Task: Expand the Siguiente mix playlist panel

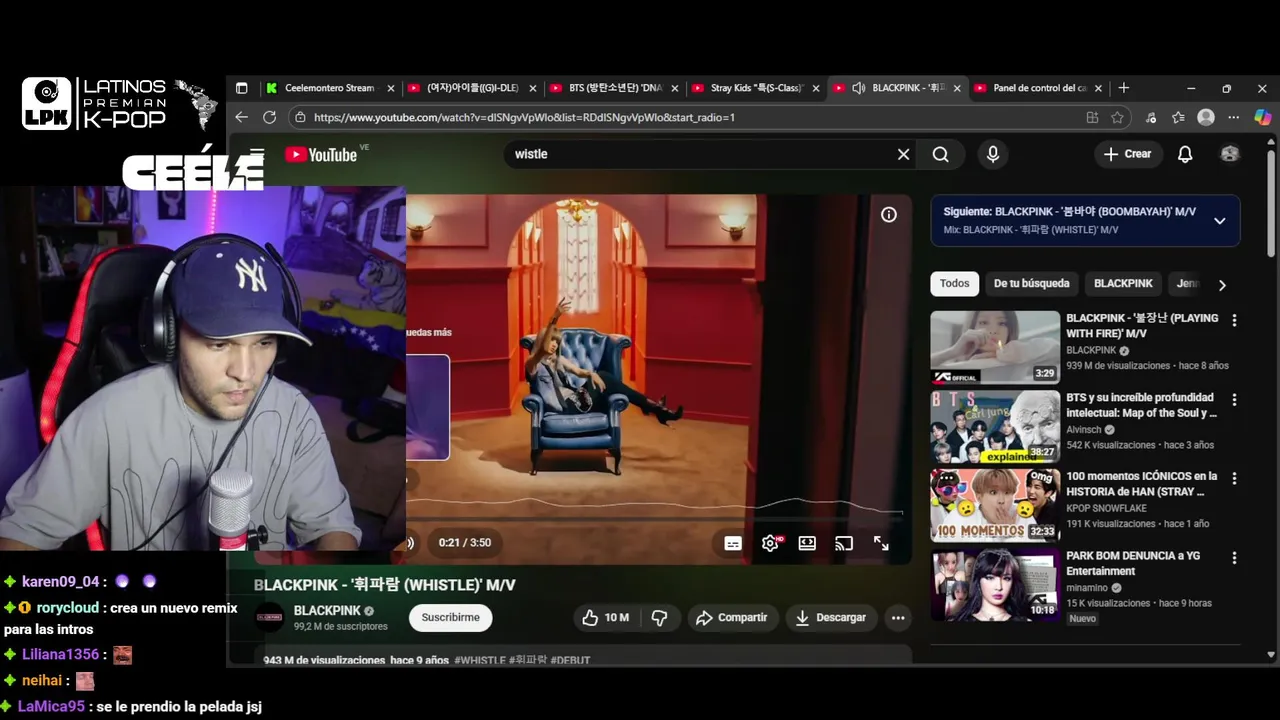Action: tap(1219, 221)
